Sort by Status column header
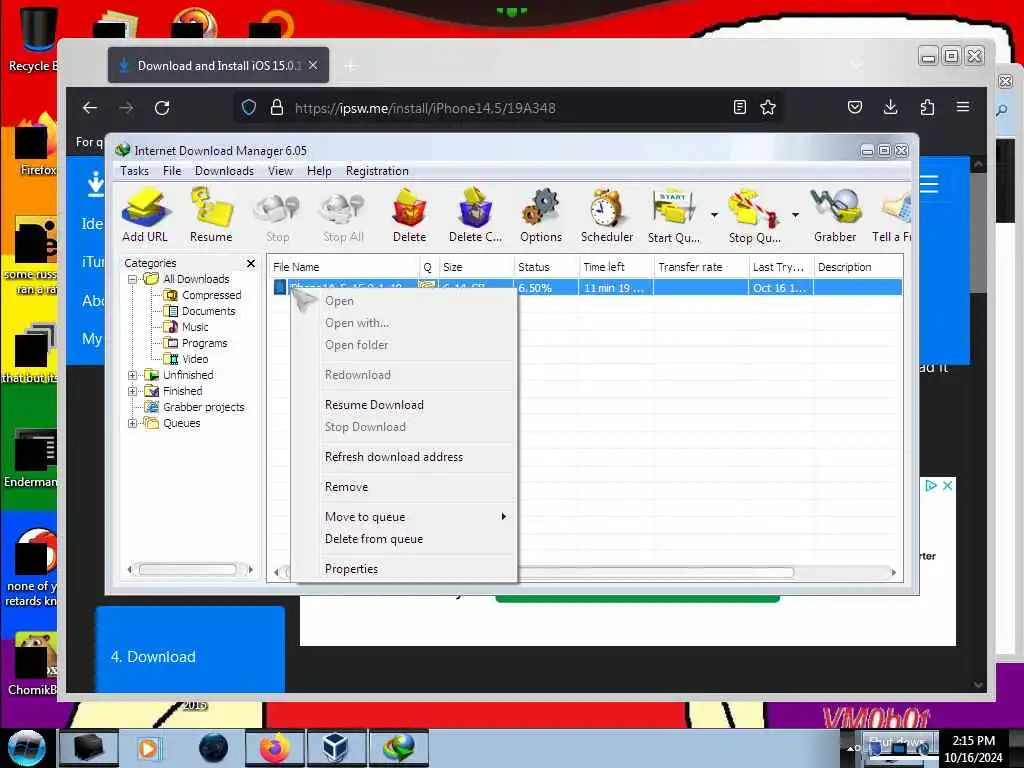Image resolution: width=1024 pixels, height=768 pixels. [546, 267]
